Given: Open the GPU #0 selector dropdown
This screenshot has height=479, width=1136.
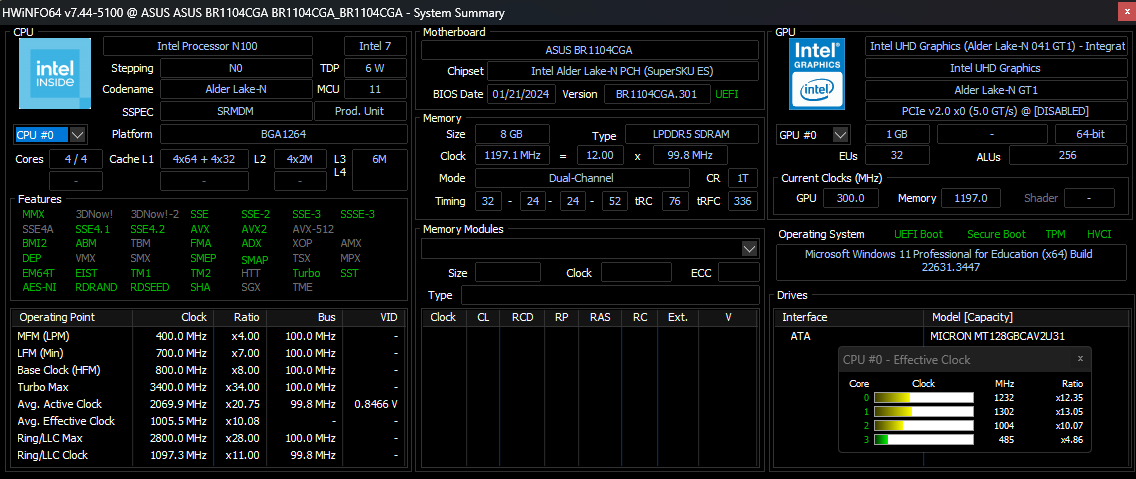Looking at the screenshot, I should coord(813,134).
